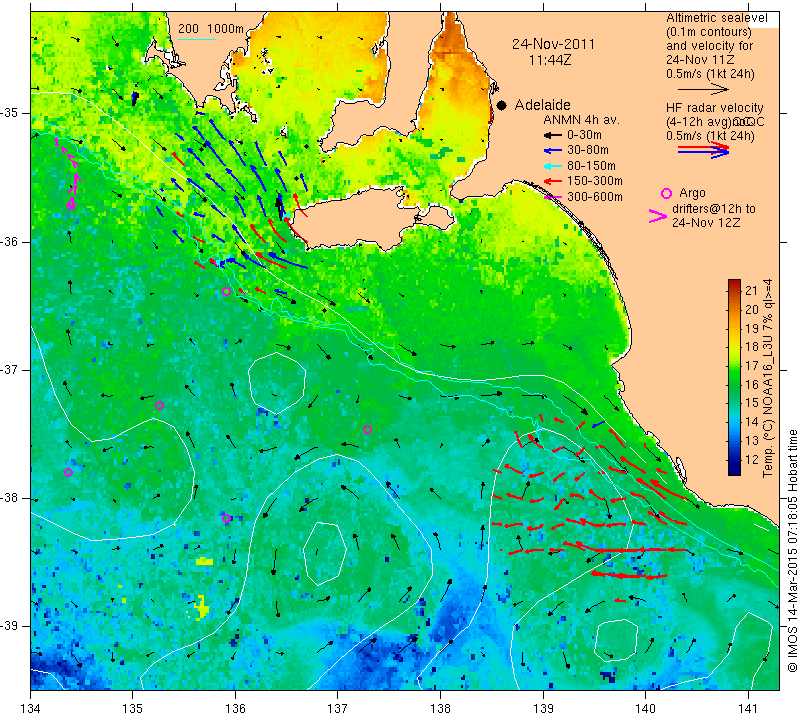This screenshot has width=800, height=720.
Task: Click the 141 longitude axis label
Action: pos(748,709)
